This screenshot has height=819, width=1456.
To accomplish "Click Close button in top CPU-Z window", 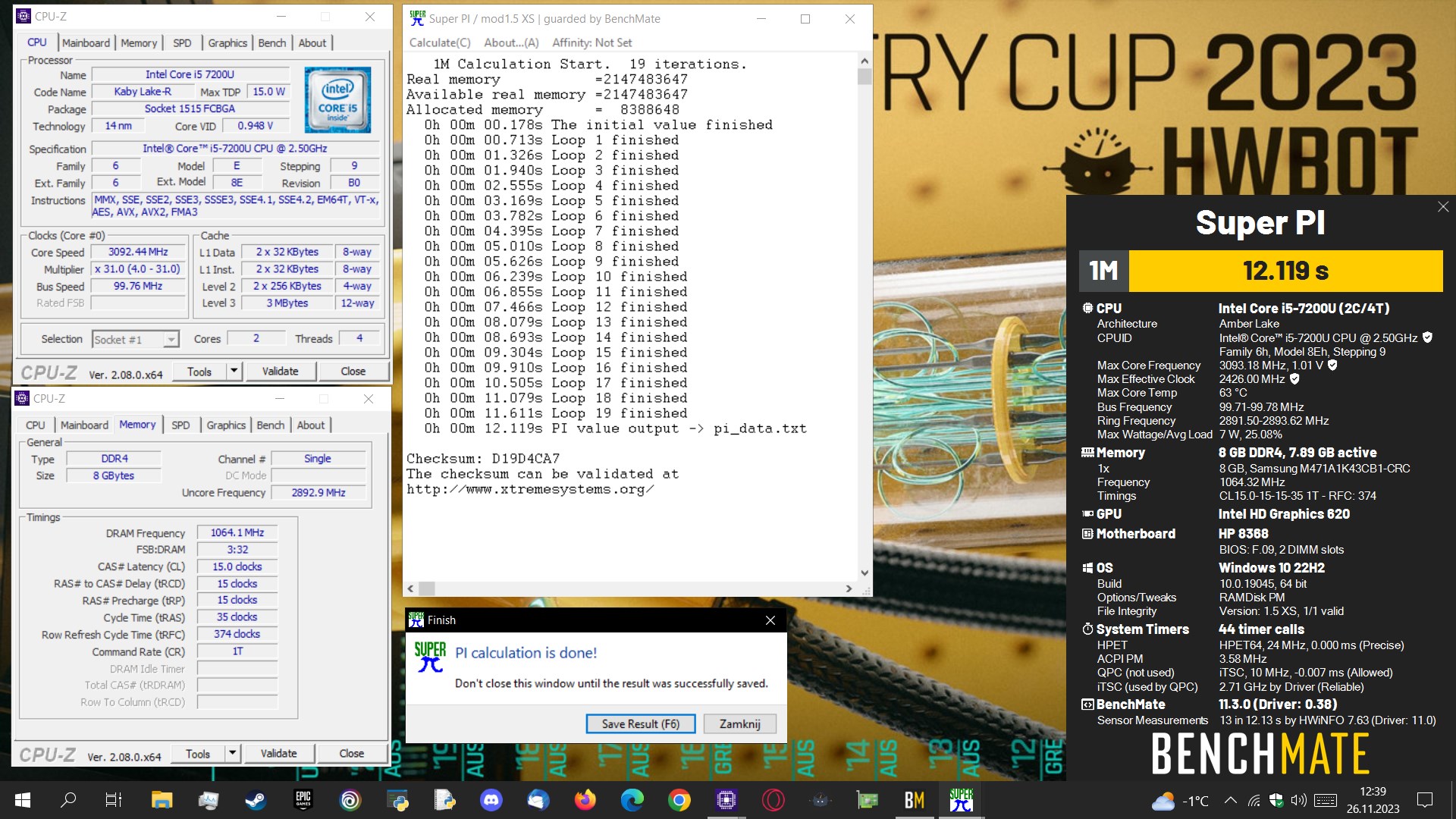I will click(353, 371).
